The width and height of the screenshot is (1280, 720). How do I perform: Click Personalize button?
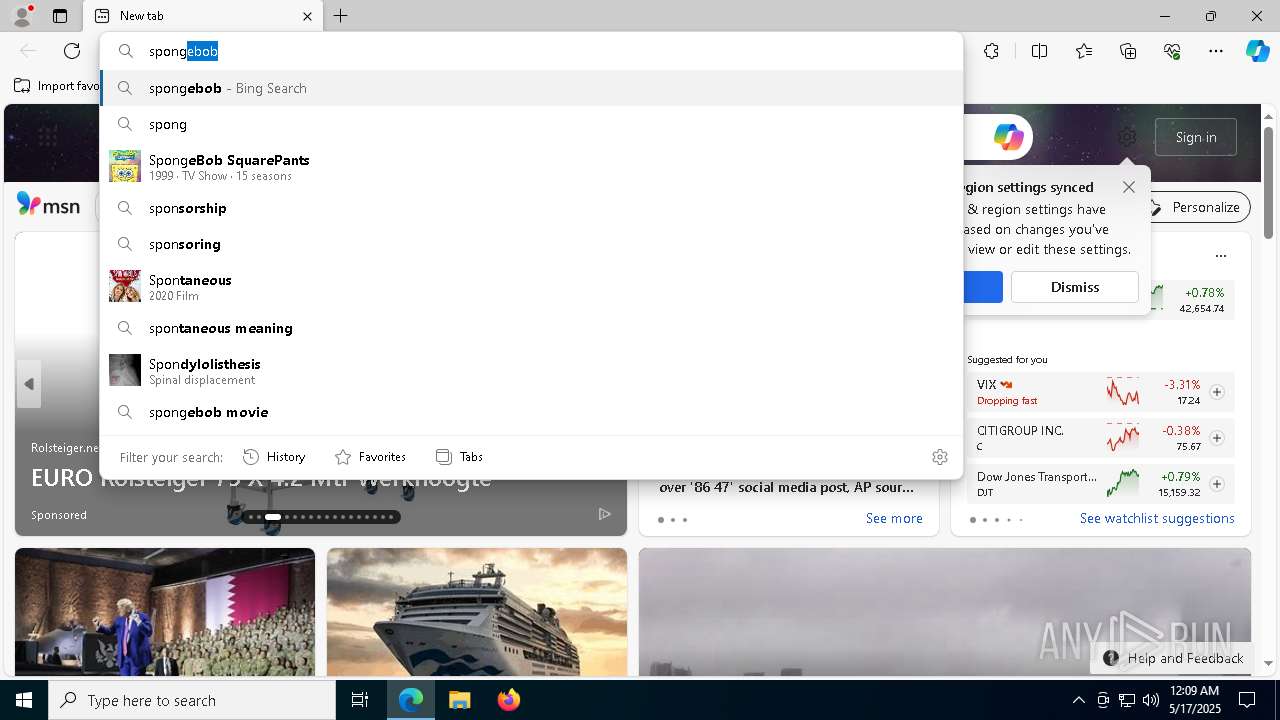click(x=1196, y=207)
